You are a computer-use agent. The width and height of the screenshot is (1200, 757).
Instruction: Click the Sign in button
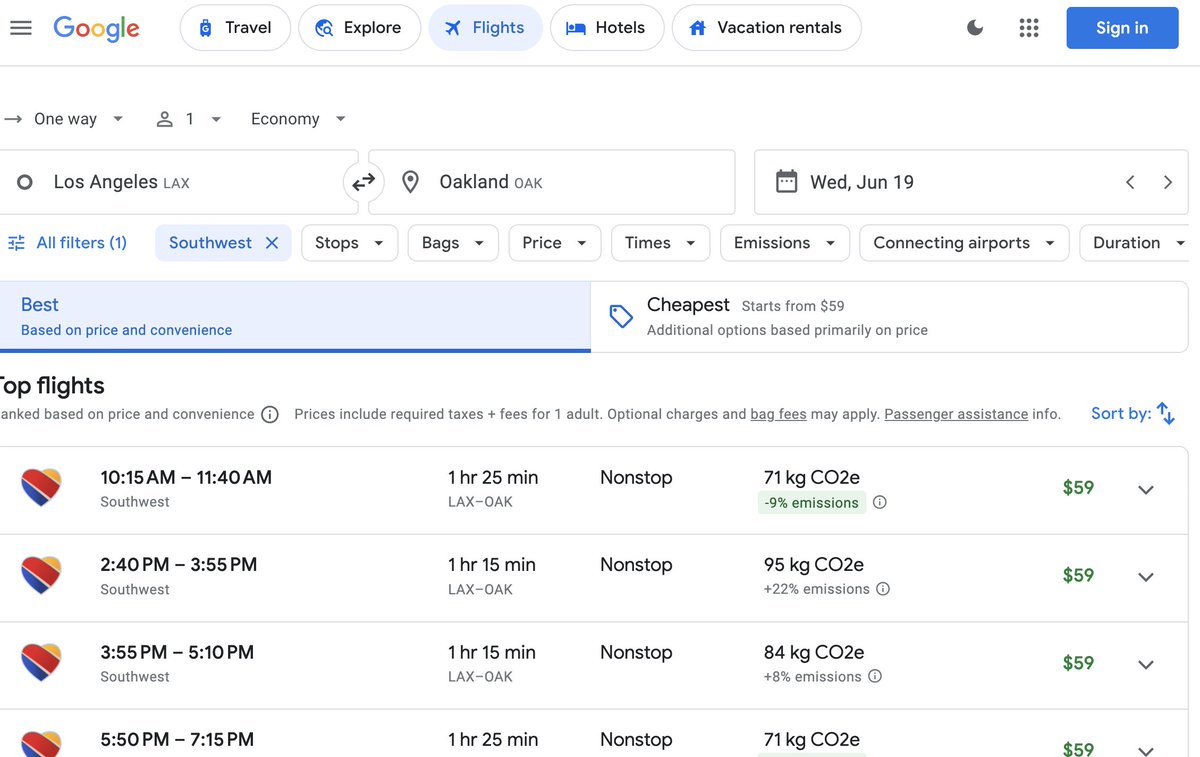pos(1122,28)
